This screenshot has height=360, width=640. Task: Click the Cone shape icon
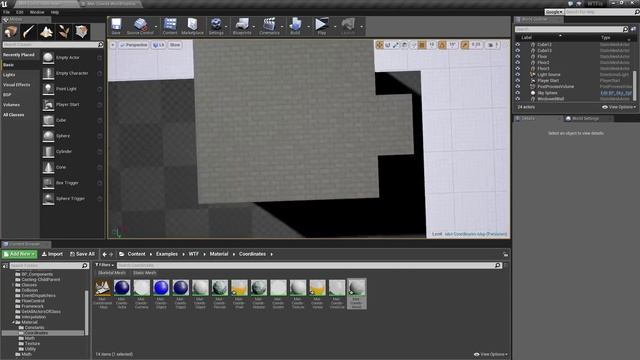click(x=48, y=167)
